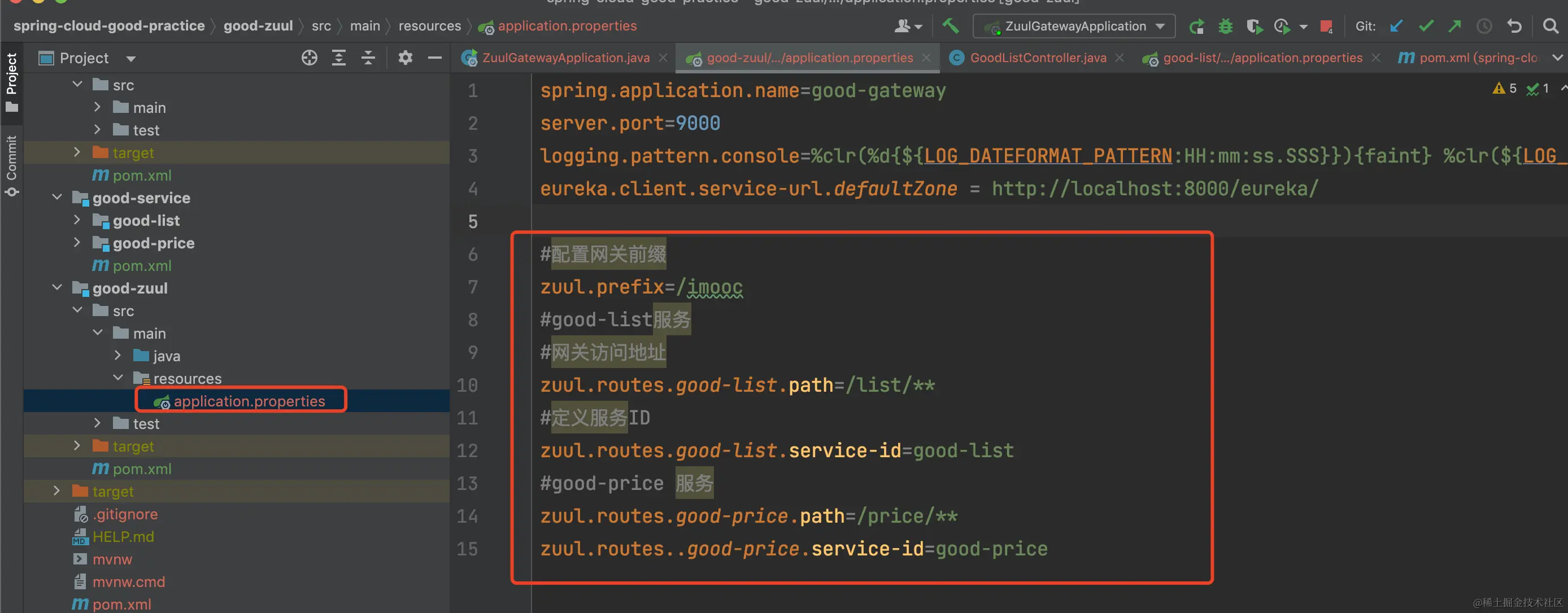This screenshot has height=613, width=1568.
Task: Expand the good-list module folder
Action: click(77, 220)
